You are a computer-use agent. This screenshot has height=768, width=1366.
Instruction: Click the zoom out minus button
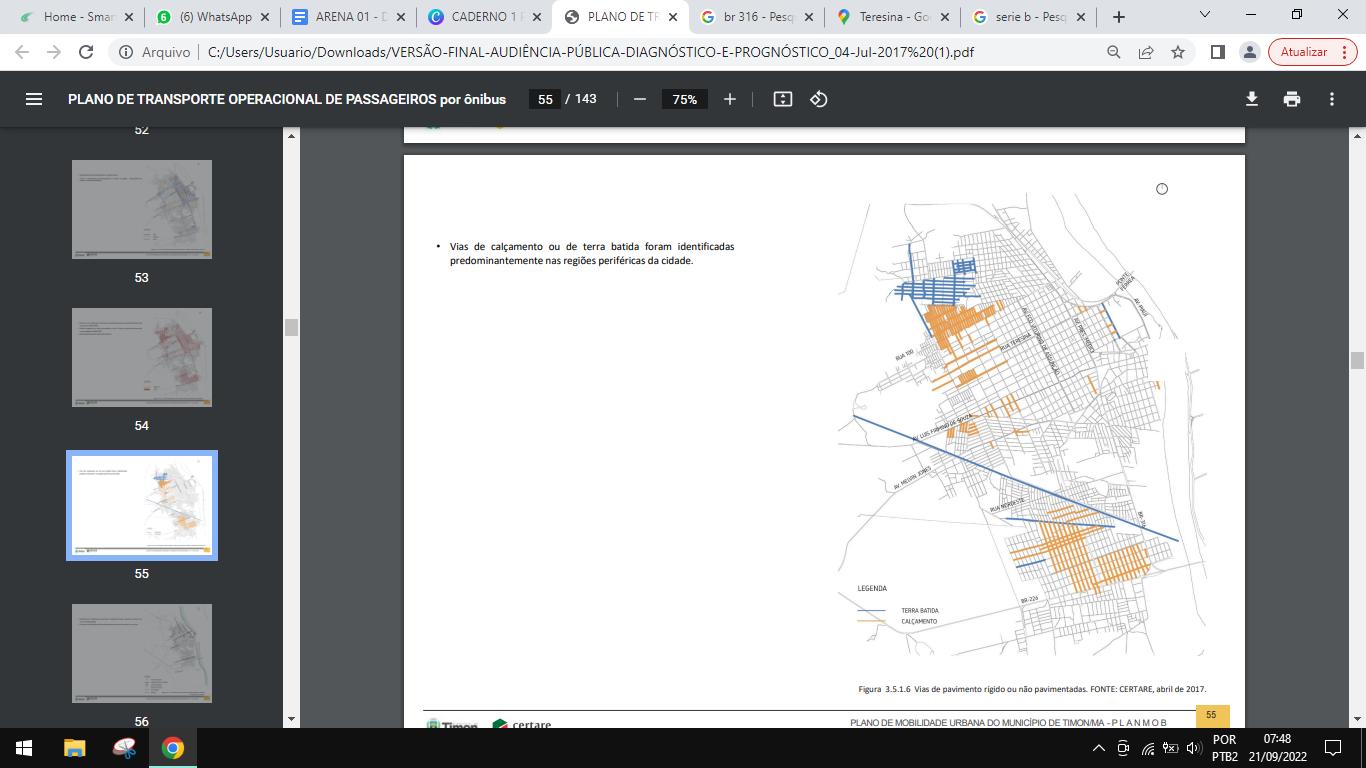pos(640,99)
